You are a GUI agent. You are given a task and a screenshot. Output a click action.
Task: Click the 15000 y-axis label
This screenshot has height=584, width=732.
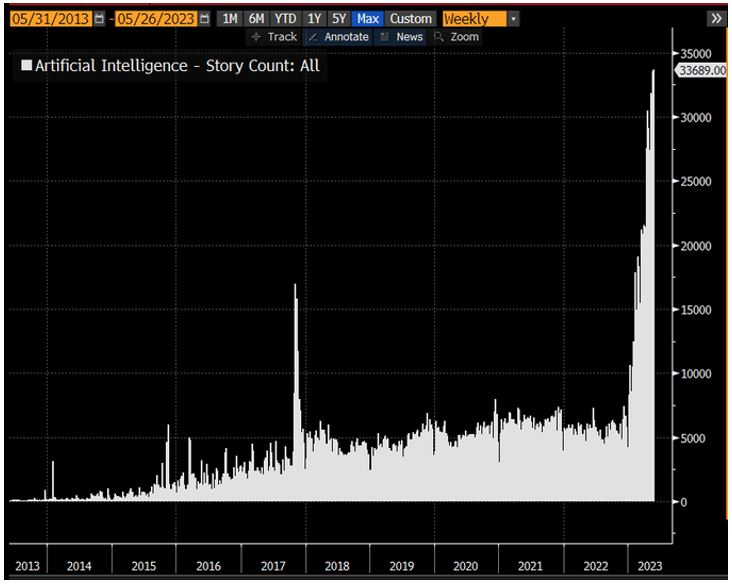(x=696, y=310)
